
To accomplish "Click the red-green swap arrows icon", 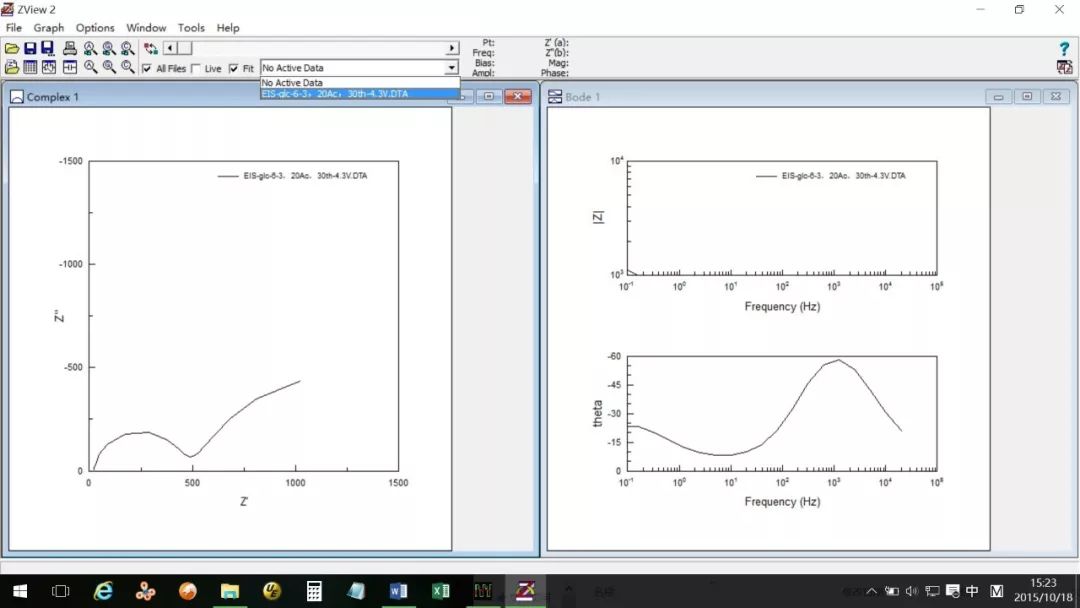I will tap(151, 48).
